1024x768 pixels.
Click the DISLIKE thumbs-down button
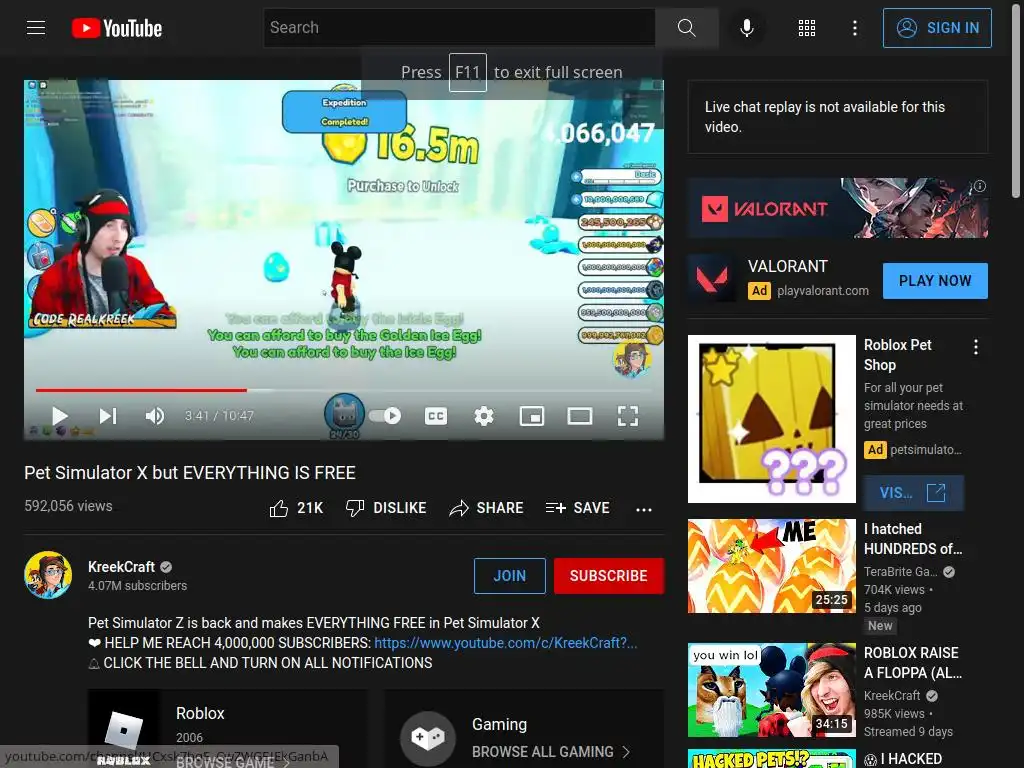[x=386, y=508]
